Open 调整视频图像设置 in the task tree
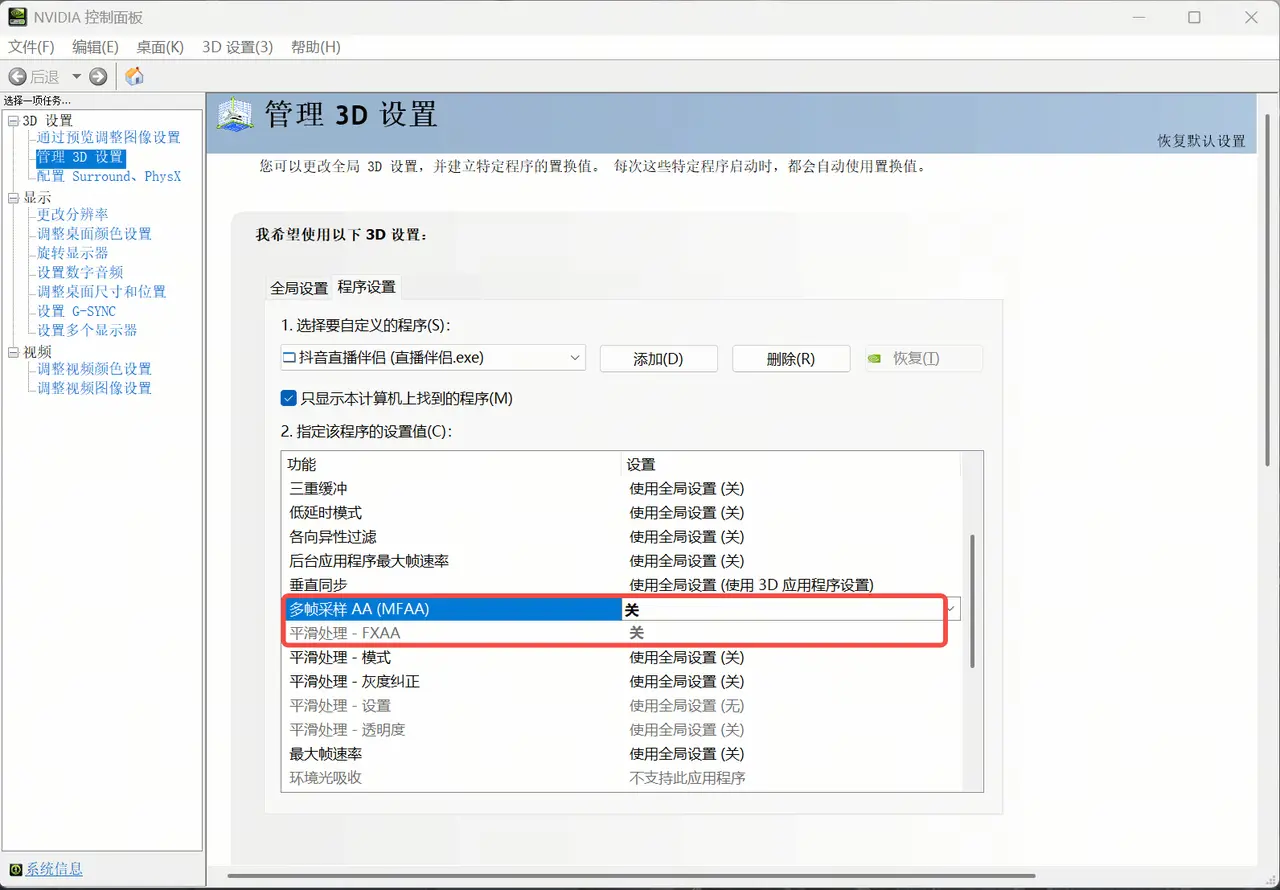 [x=94, y=388]
